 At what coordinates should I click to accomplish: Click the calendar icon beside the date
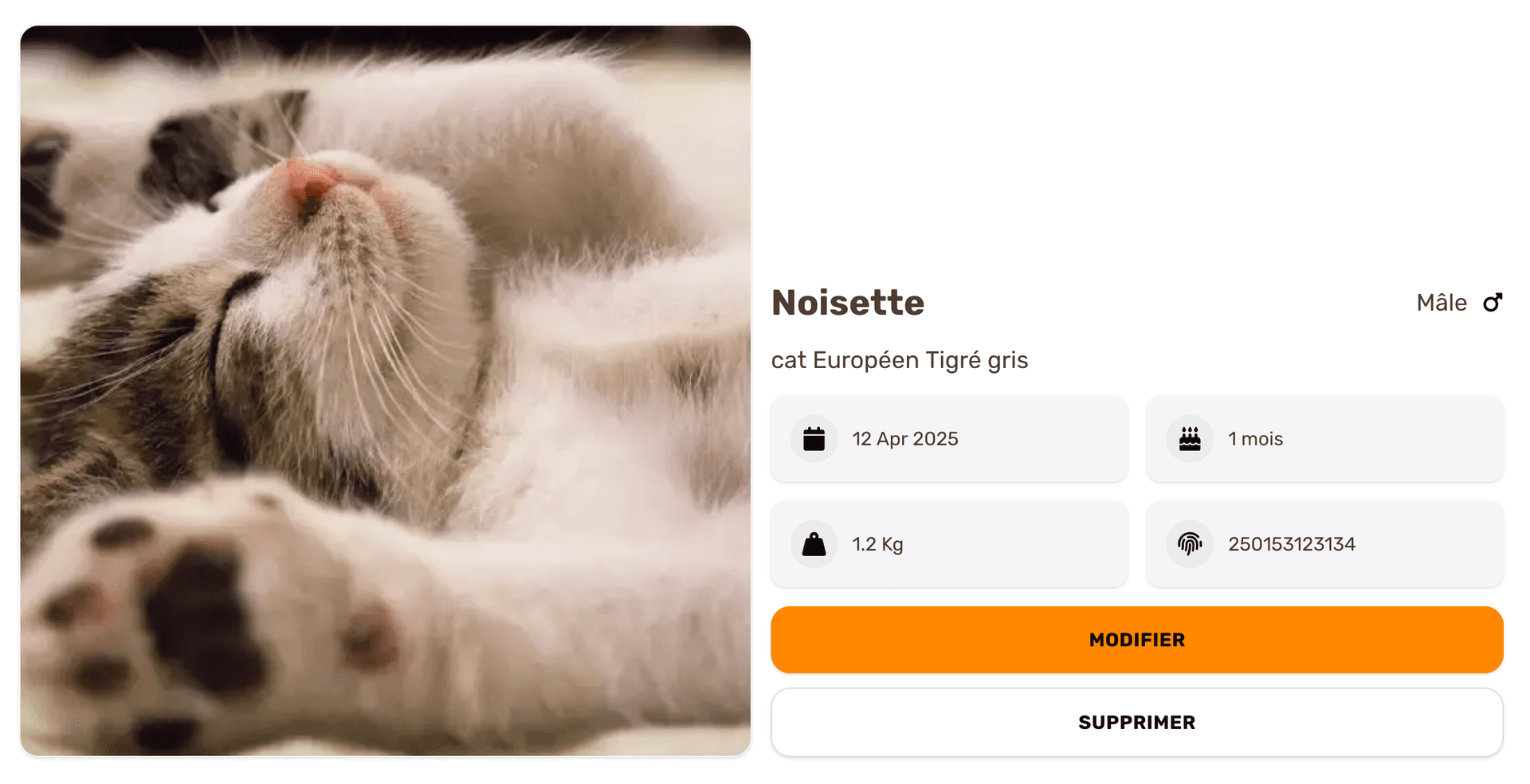click(814, 439)
